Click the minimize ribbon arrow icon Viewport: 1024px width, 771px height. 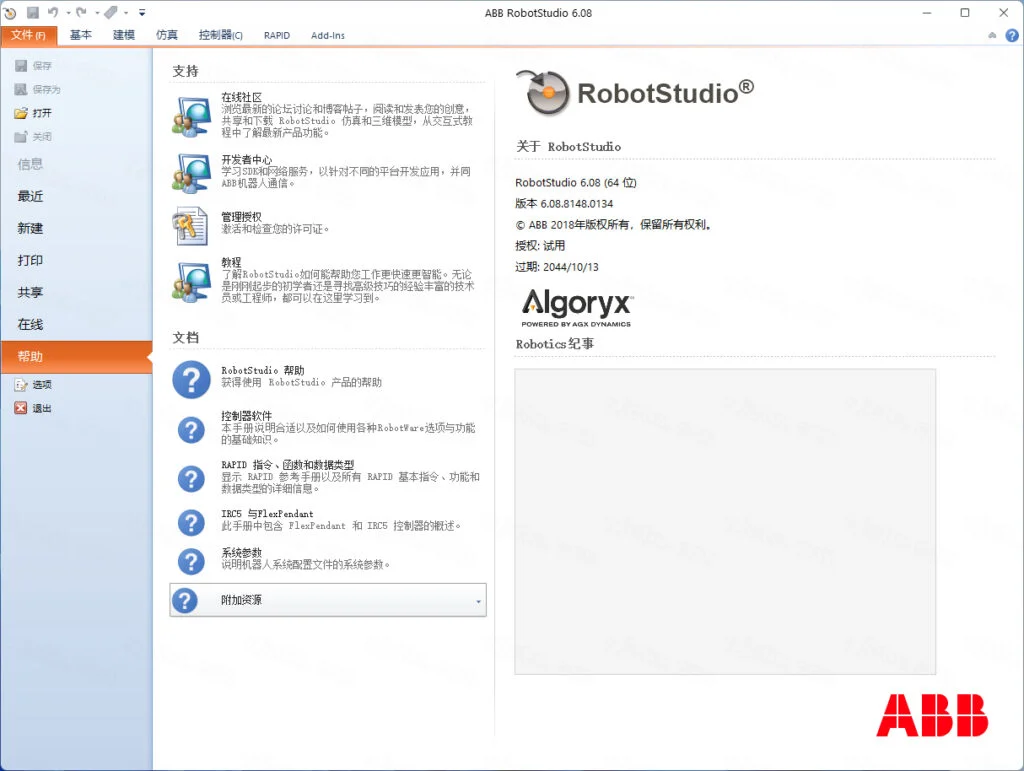click(x=992, y=35)
